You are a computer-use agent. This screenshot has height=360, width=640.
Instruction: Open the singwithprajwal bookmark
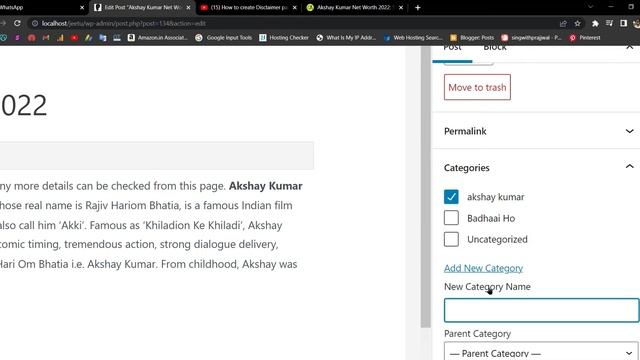tap(531, 38)
